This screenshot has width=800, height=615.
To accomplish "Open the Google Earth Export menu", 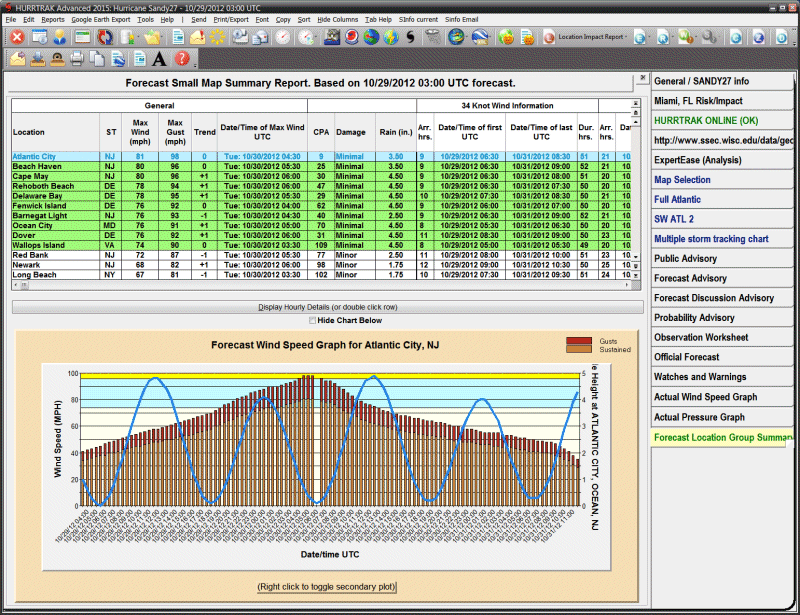I will (x=100, y=19).
